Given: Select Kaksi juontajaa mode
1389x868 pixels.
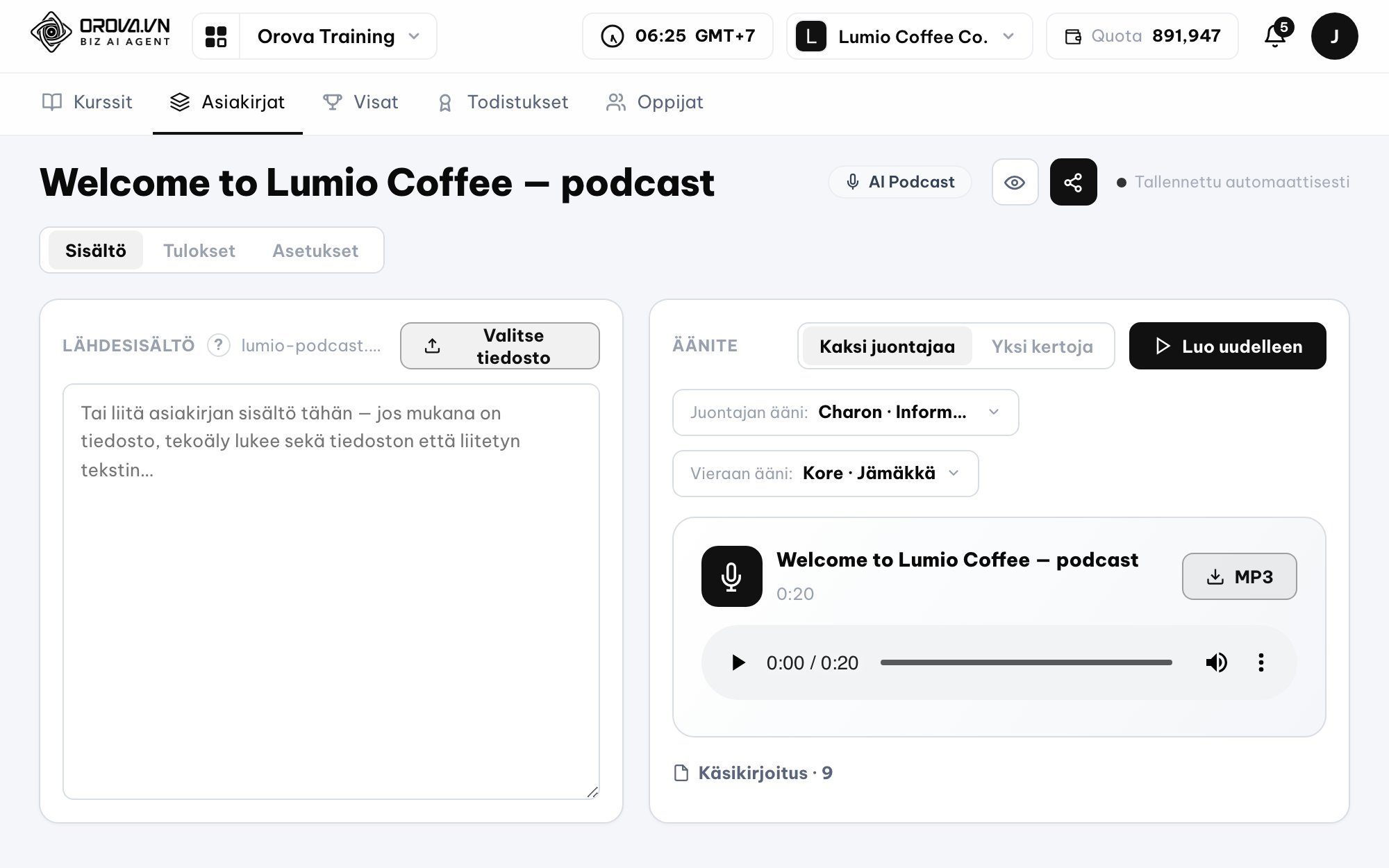Looking at the screenshot, I should tap(887, 347).
